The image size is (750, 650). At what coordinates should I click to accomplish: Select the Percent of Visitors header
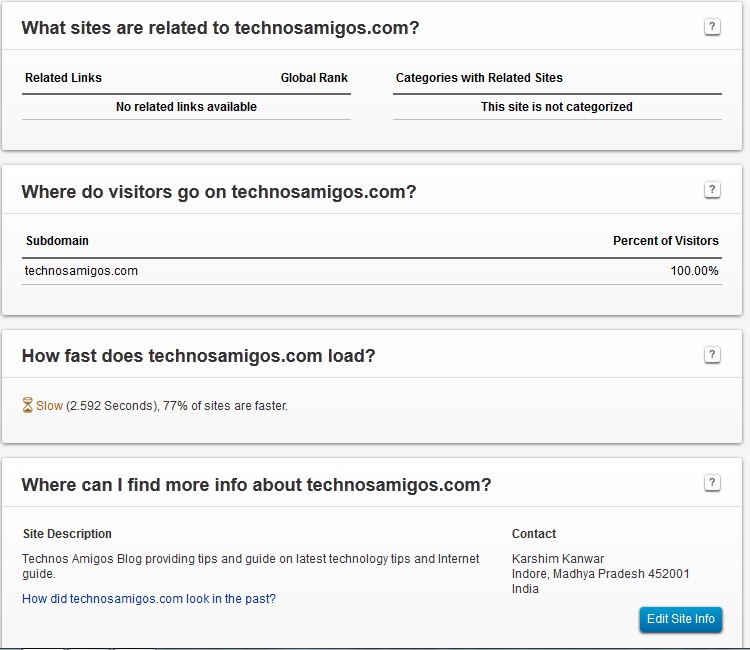(x=665, y=241)
